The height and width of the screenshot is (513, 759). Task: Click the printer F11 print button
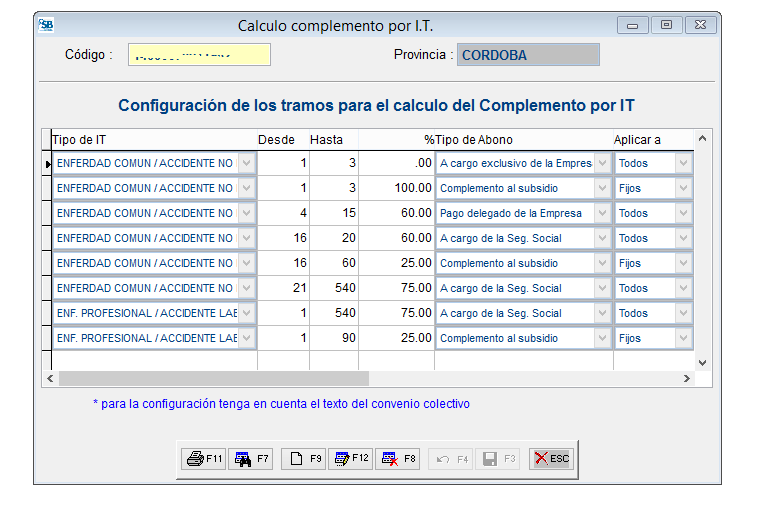204,459
